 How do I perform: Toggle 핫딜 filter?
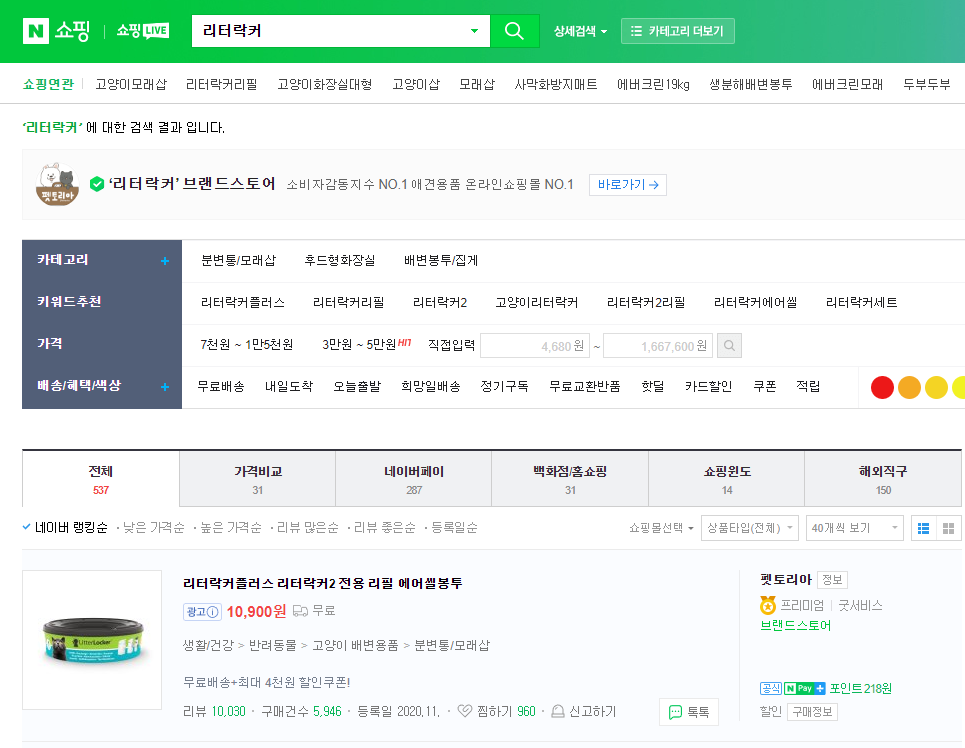pos(652,386)
